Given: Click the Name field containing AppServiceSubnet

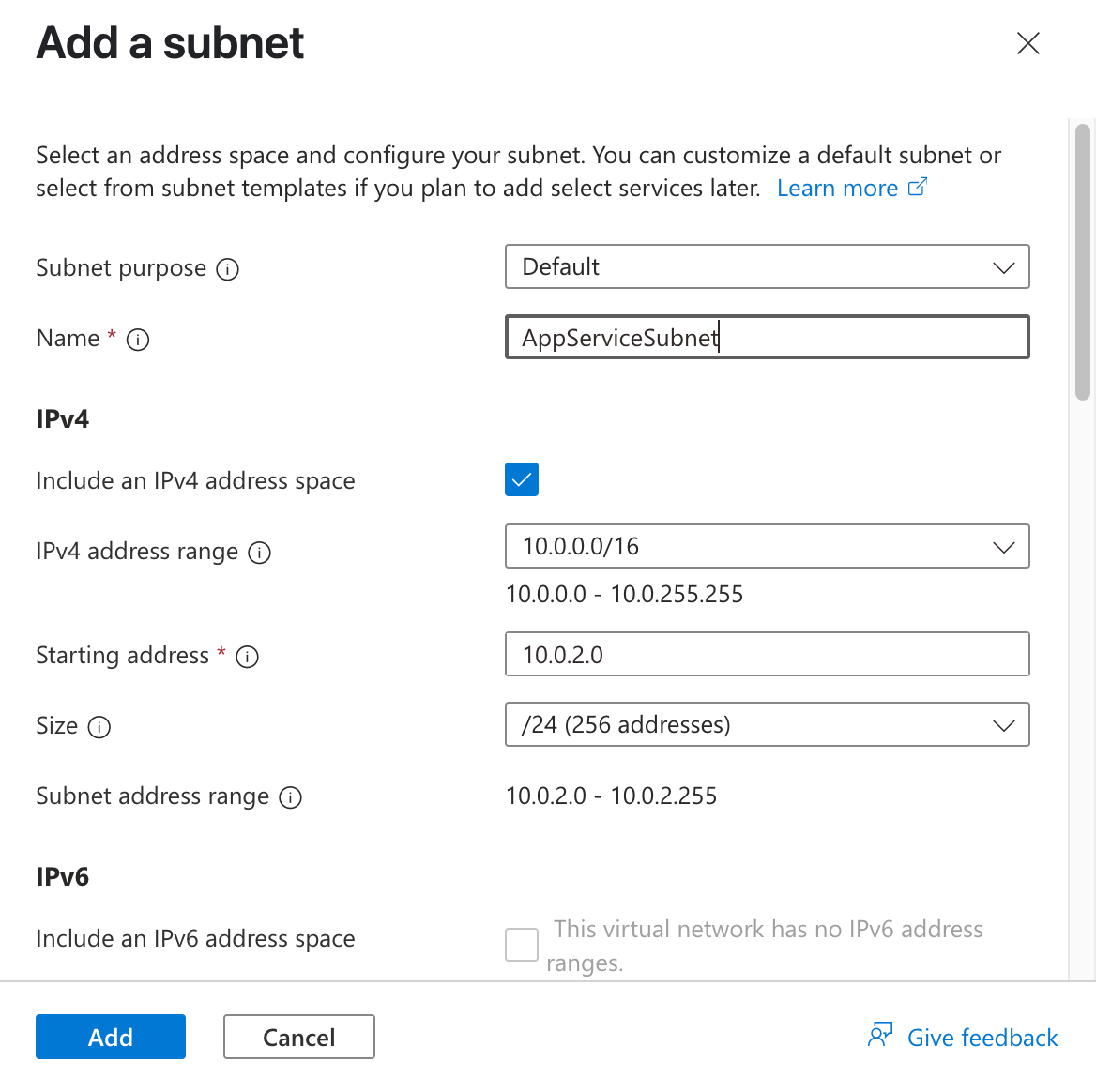Looking at the screenshot, I should pyautogui.click(x=767, y=338).
